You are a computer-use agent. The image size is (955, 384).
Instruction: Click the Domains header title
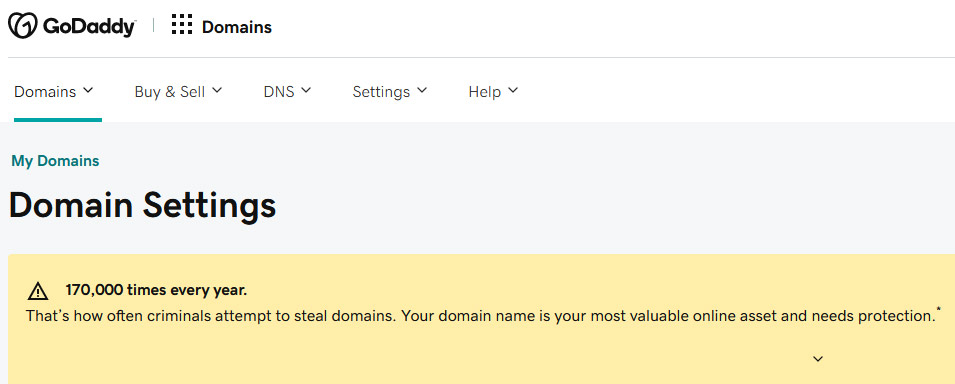[x=237, y=27]
